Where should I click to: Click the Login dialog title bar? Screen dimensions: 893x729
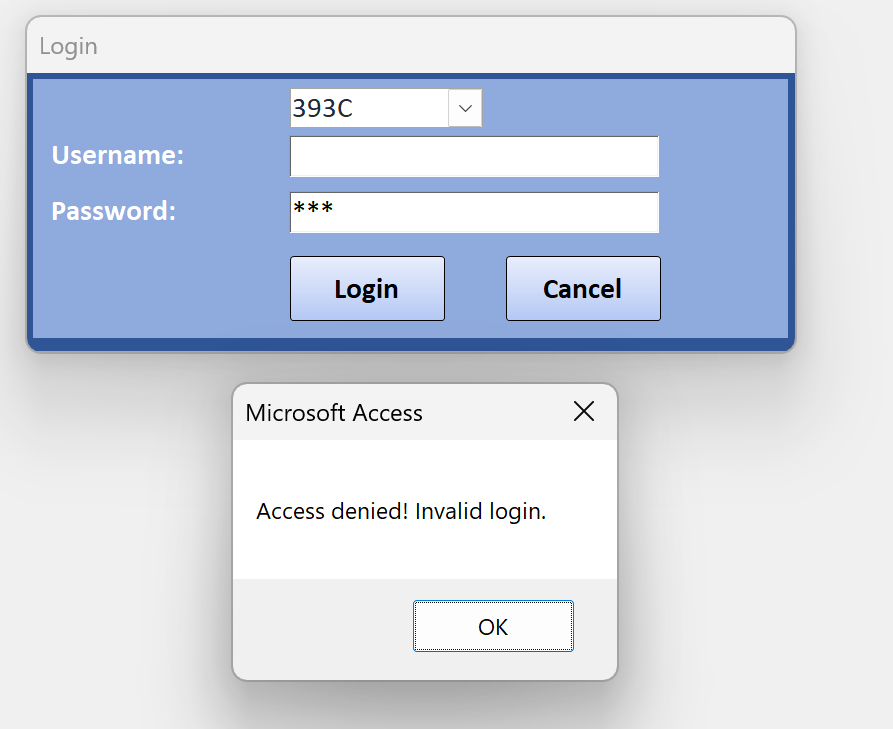click(x=400, y=45)
